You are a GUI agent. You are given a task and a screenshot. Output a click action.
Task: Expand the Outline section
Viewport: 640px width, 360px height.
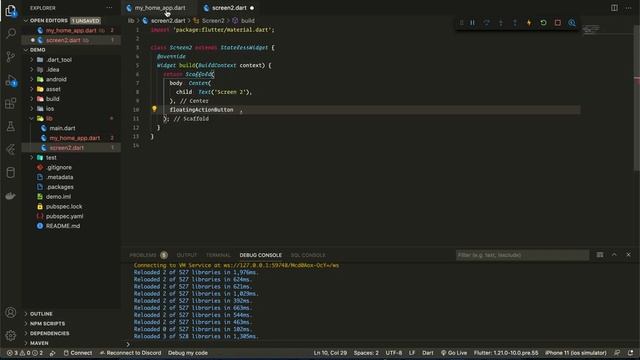pos(71,314)
